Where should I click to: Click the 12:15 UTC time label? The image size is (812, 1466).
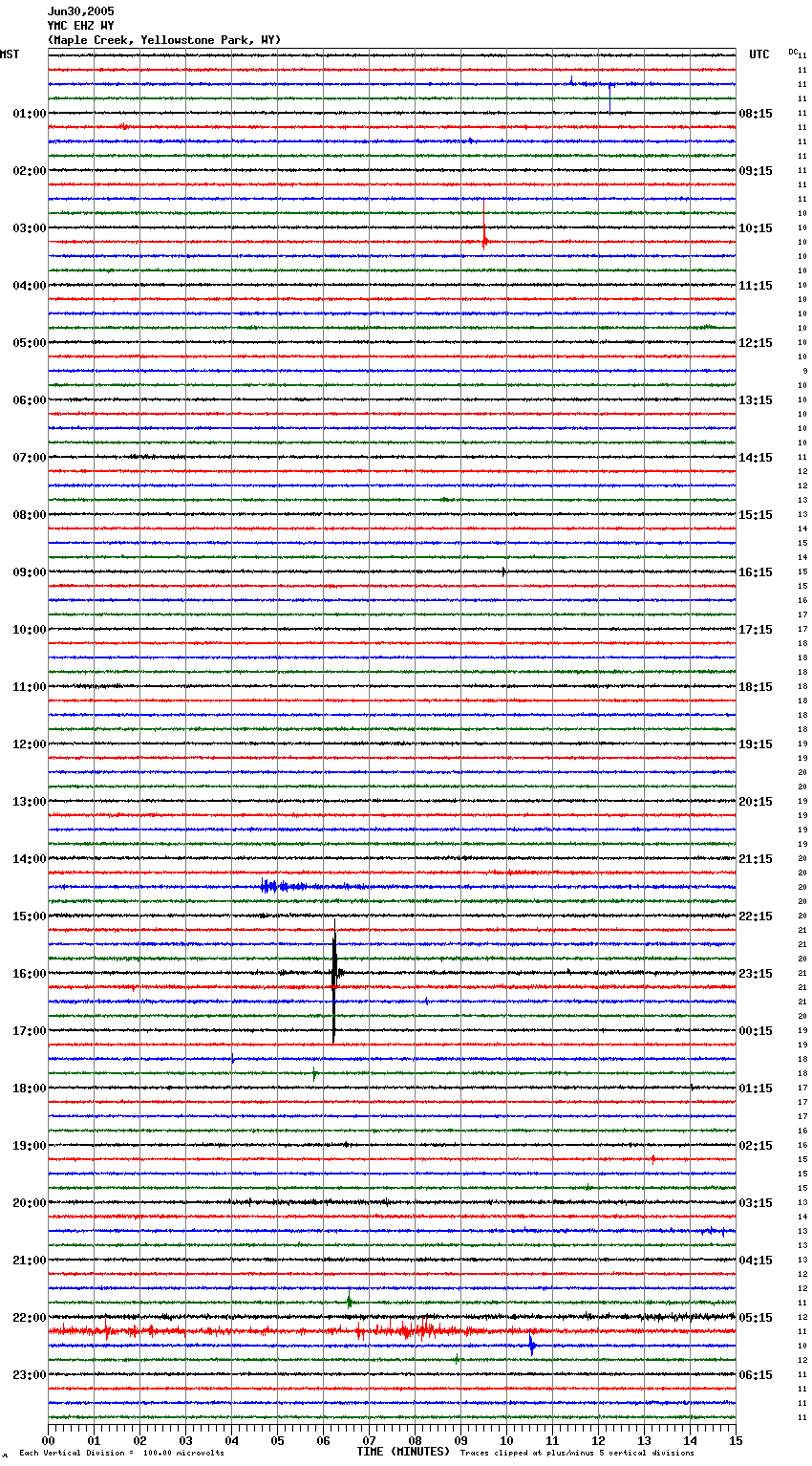click(756, 343)
